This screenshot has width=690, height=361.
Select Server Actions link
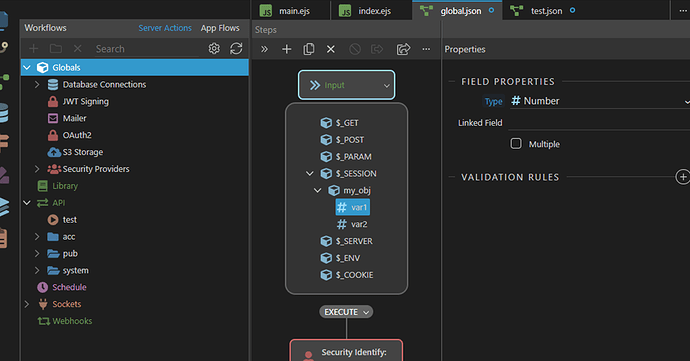click(x=165, y=28)
